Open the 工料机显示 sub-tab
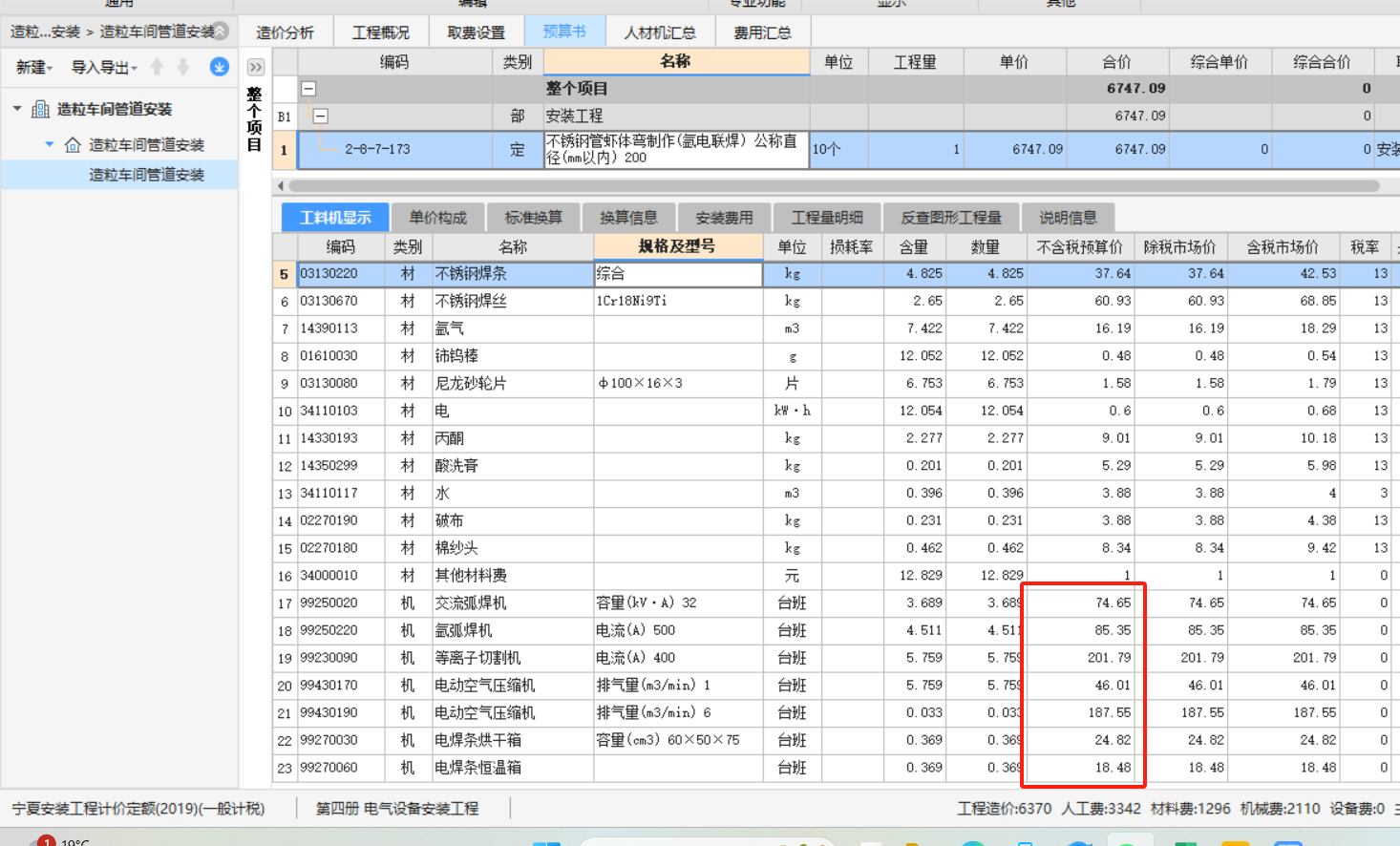The height and width of the screenshot is (846, 1400). (x=335, y=218)
